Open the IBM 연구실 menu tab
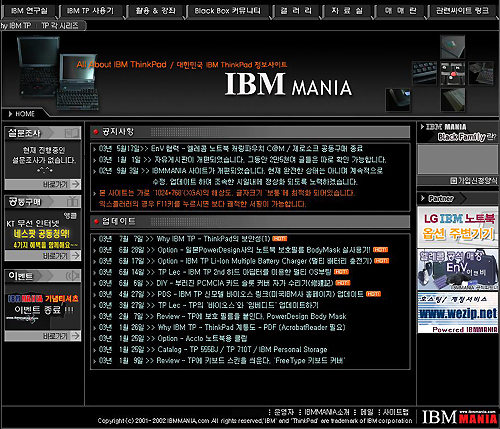 29,11
